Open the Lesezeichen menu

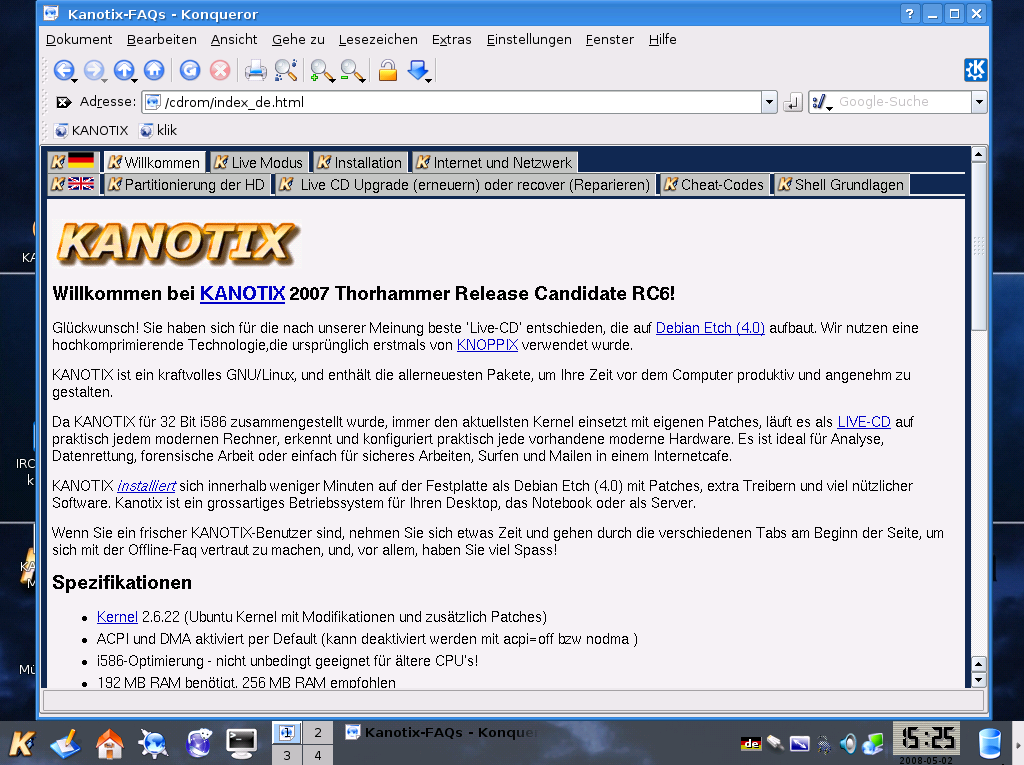tap(378, 39)
